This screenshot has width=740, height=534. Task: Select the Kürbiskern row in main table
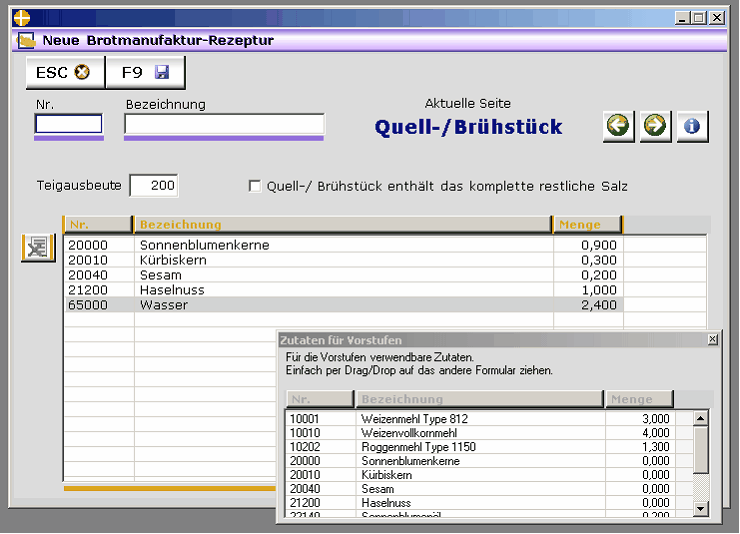point(344,260)
